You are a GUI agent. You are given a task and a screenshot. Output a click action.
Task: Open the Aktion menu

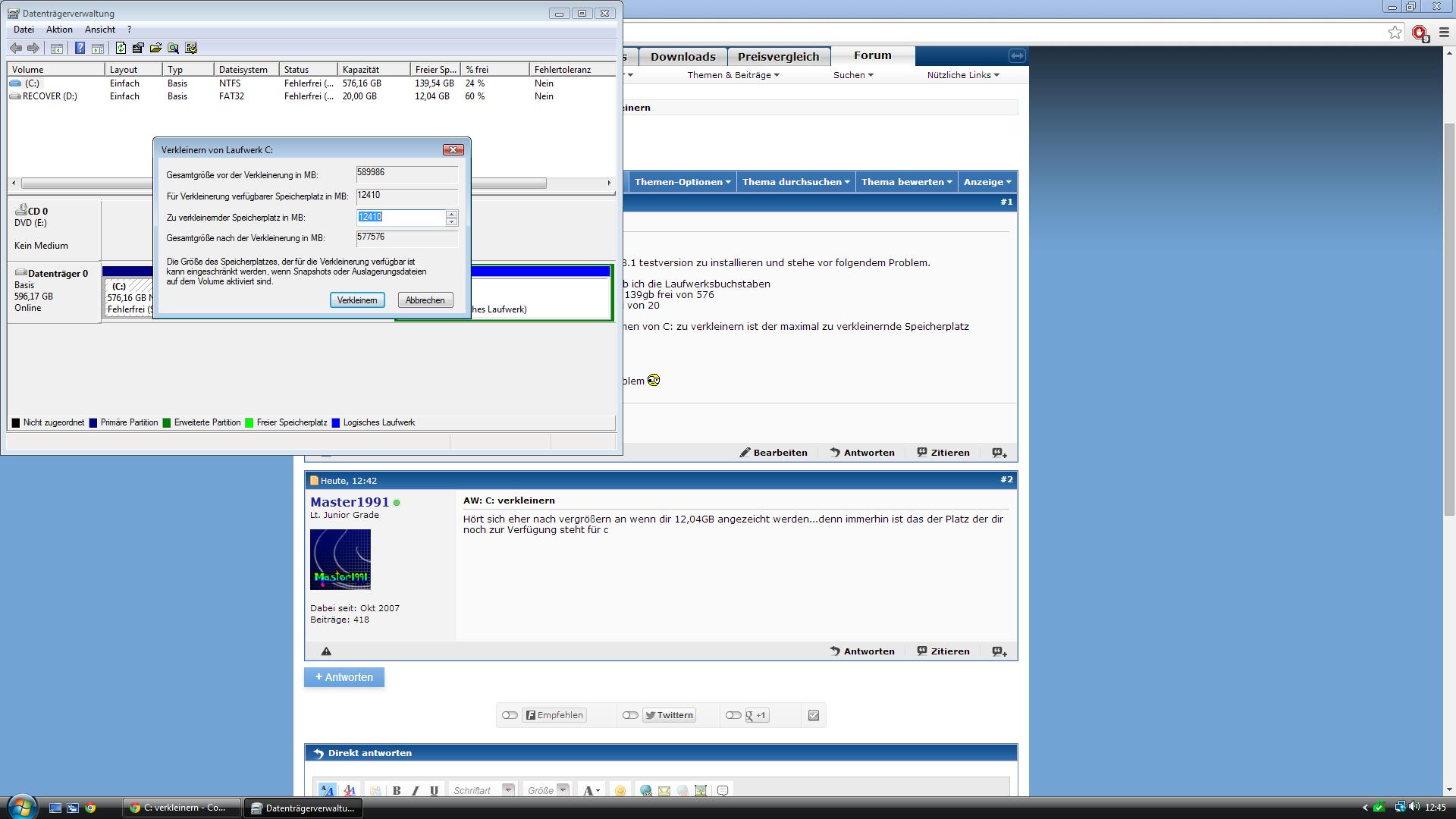pyautogui.click(x=59, y=30)
